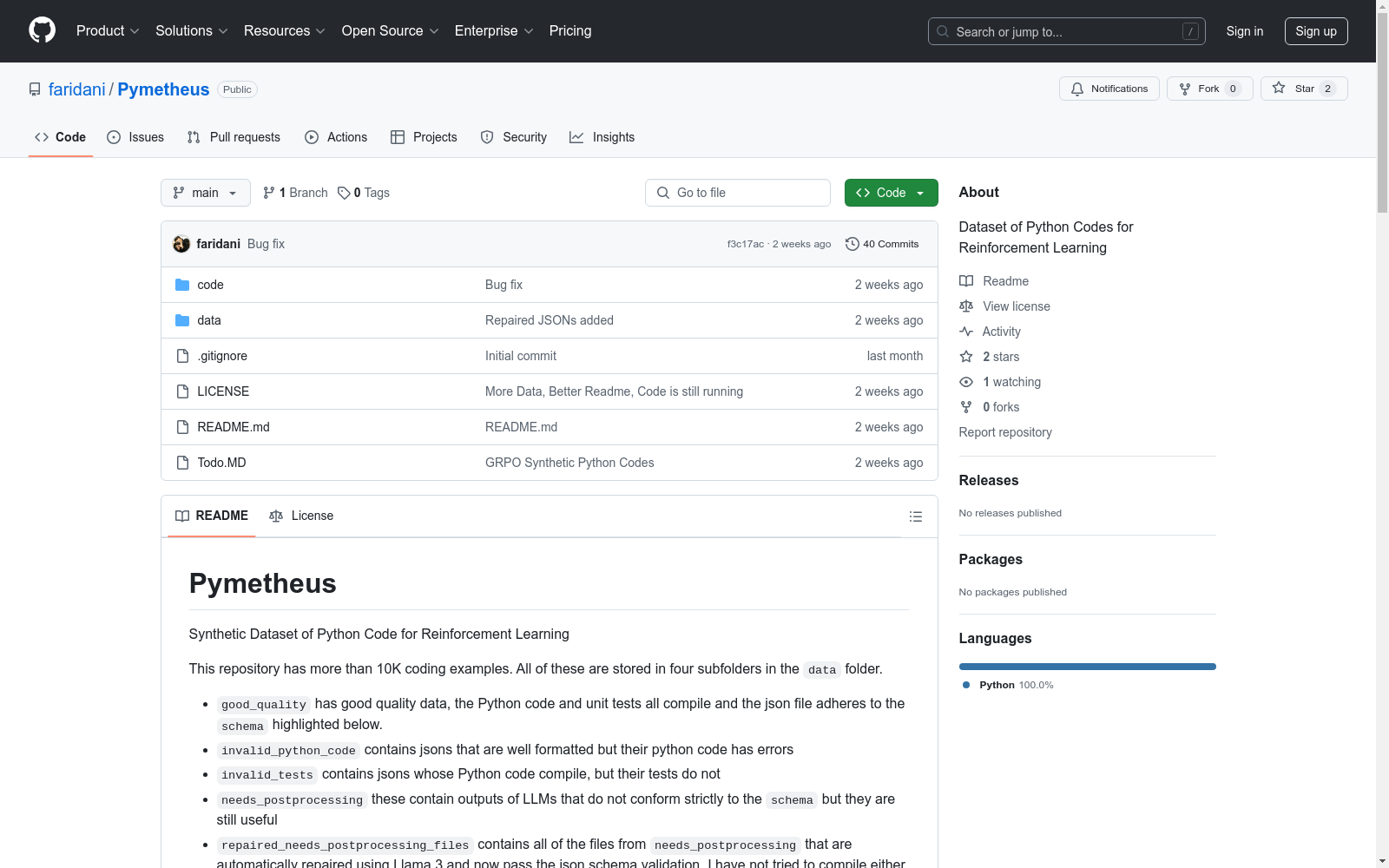Expand the Resources menu
The height and width of the screenshot is (868, 1389).
(285, 31)
